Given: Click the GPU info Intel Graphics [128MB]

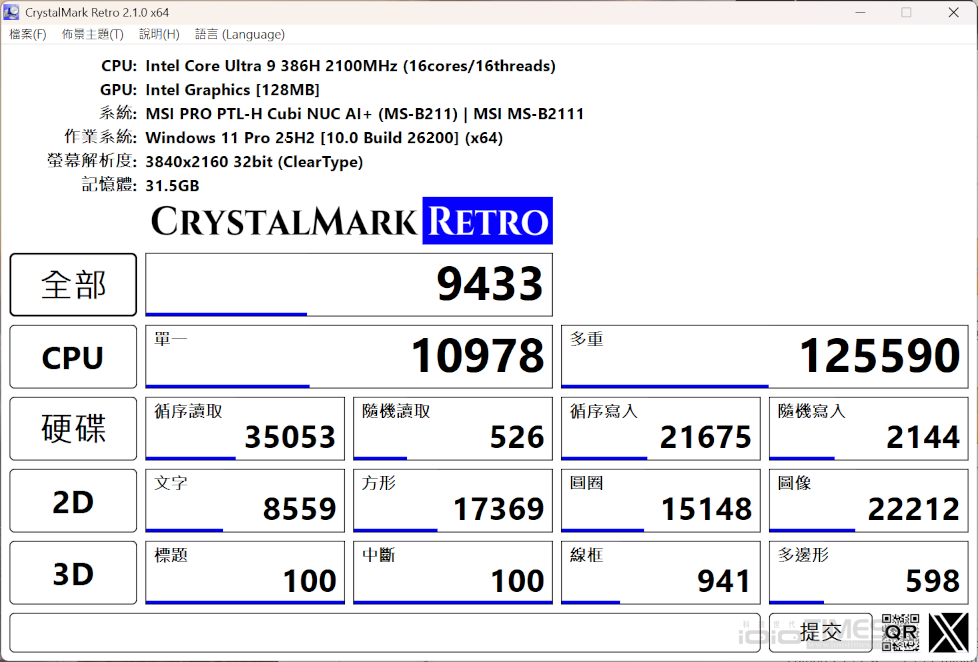Looking at the screenshot, I should [x=233, y=90].
